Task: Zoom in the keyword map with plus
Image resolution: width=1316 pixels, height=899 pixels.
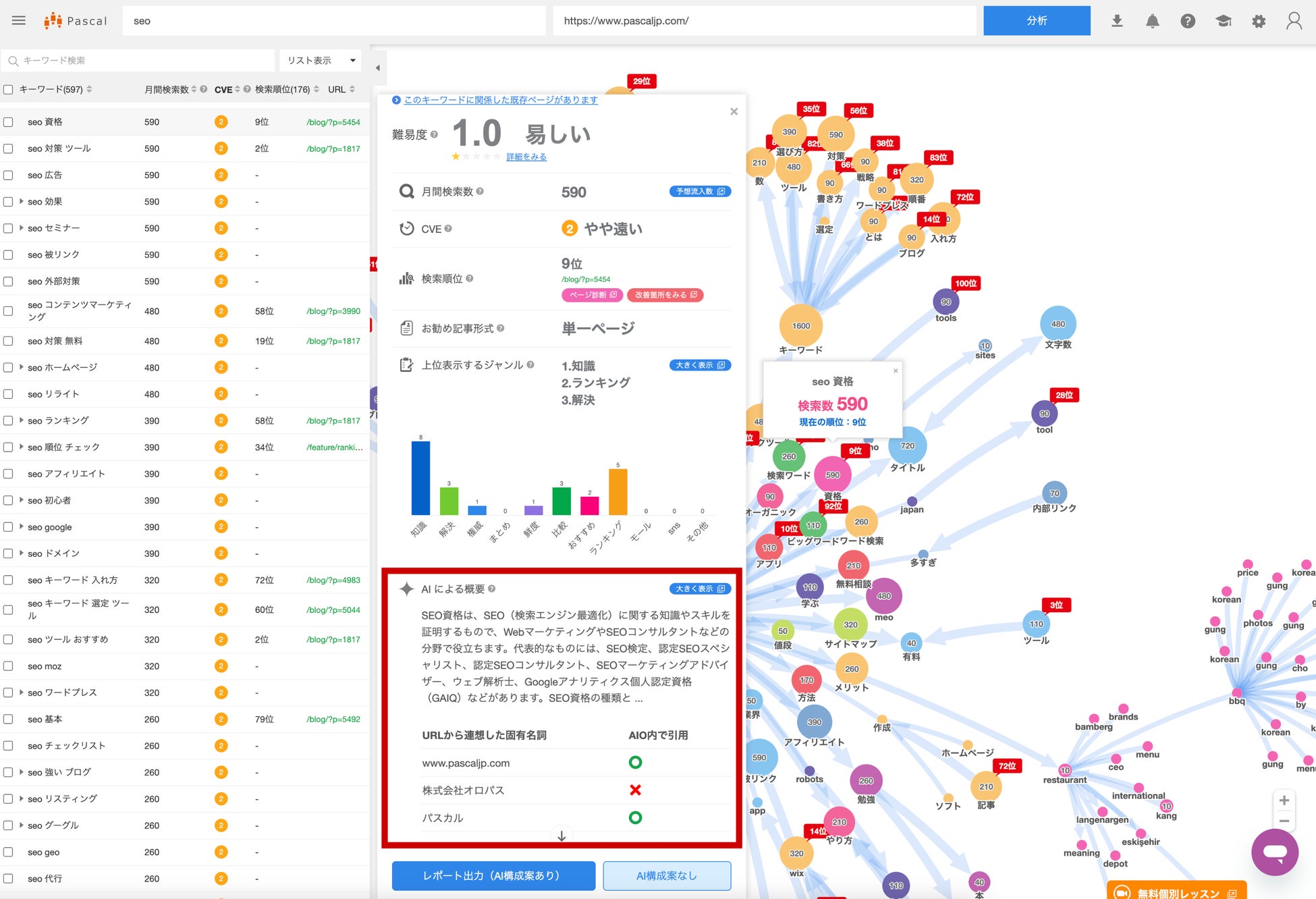Action: [x=1284, y=800]
